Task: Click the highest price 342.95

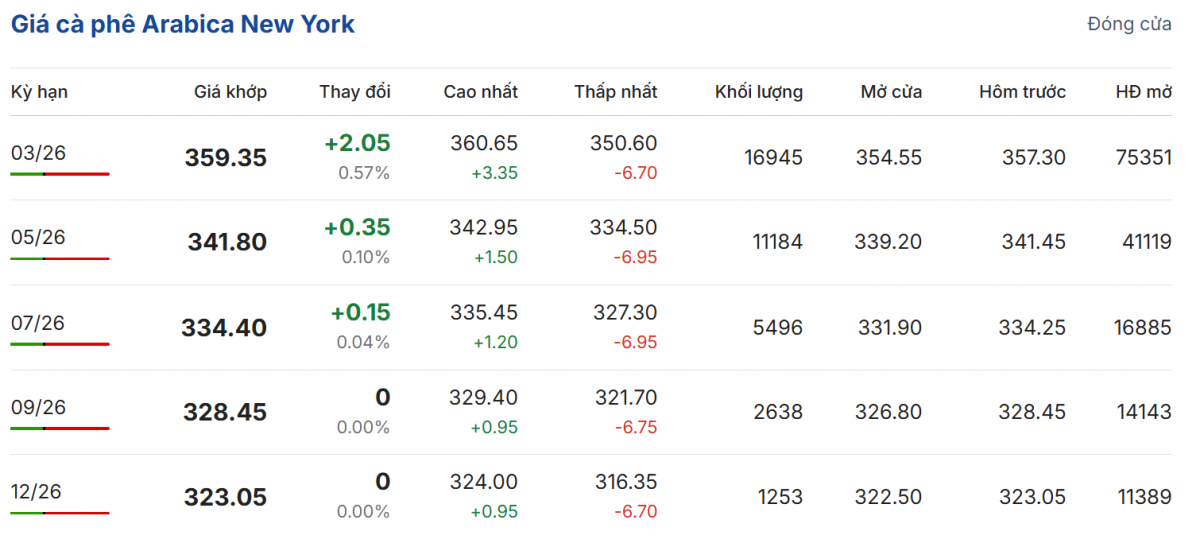Action: point(485,228)
